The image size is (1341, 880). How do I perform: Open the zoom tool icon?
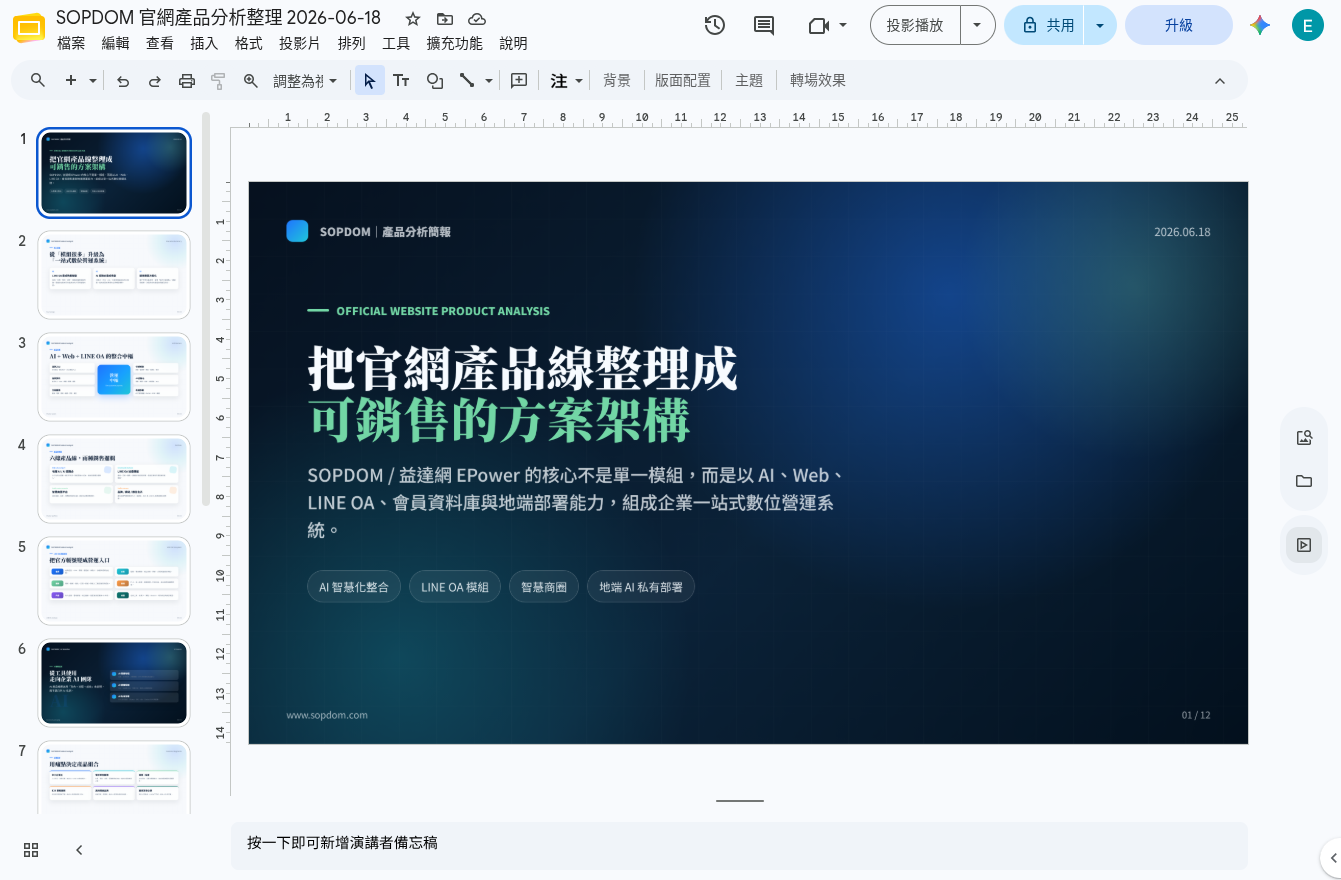[x=251, y=81]
